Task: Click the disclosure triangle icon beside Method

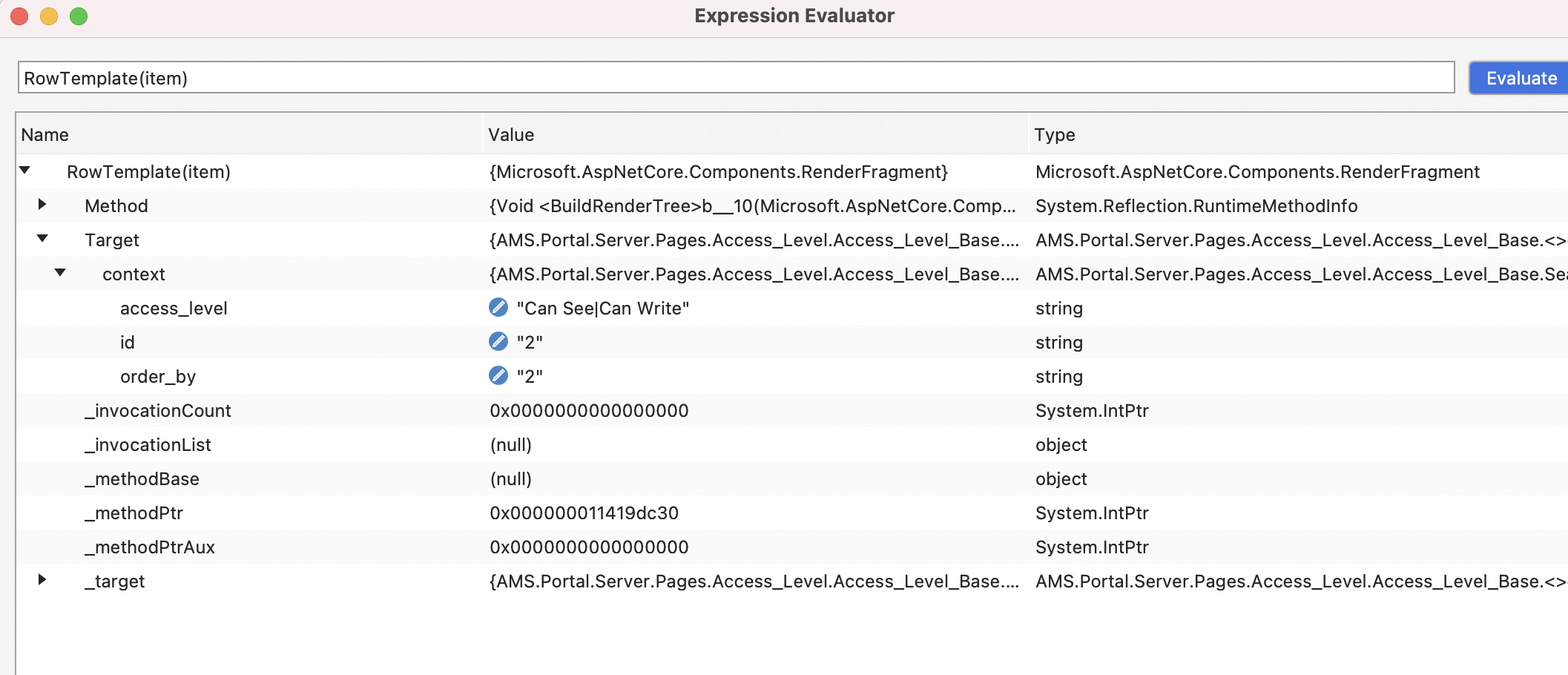Action: click(42, 205)
